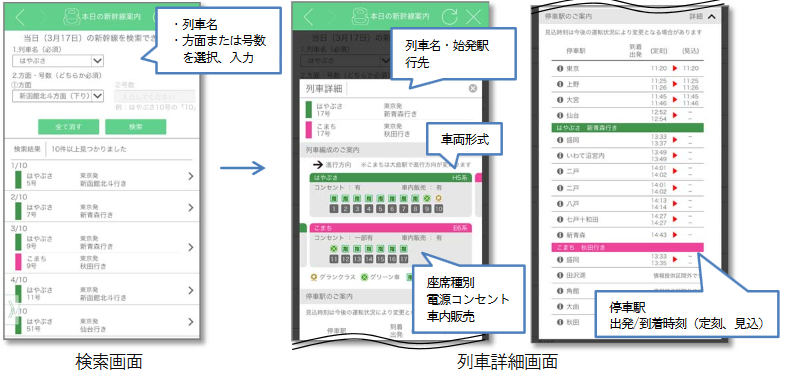The height and width of the screenshot is (373, 786).
Task: Click the 進行方向 direction arrow indicator
Action: [x=319, y=164]
